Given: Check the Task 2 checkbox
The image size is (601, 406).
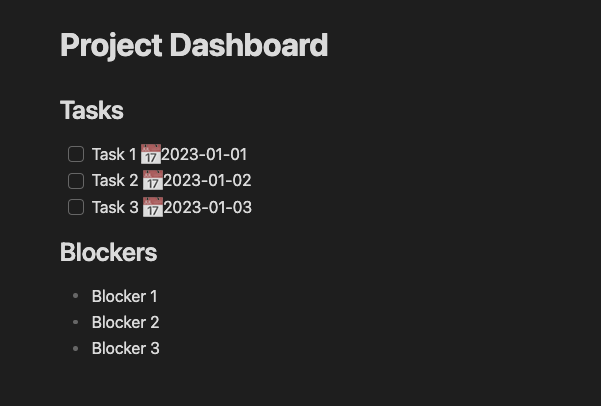Looking at the screenshot, I should pos(76,181).
